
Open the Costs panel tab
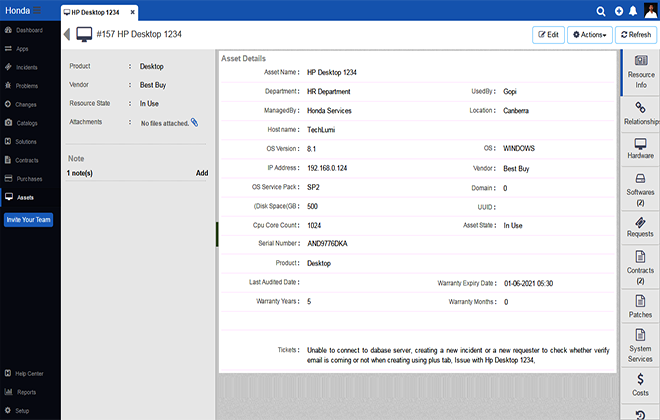click(641, 385)
